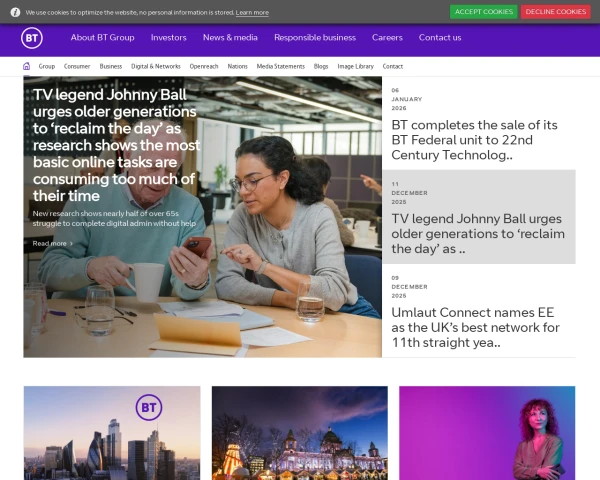
Task: Click hero subtitle about over 65s
Action: 114,218
